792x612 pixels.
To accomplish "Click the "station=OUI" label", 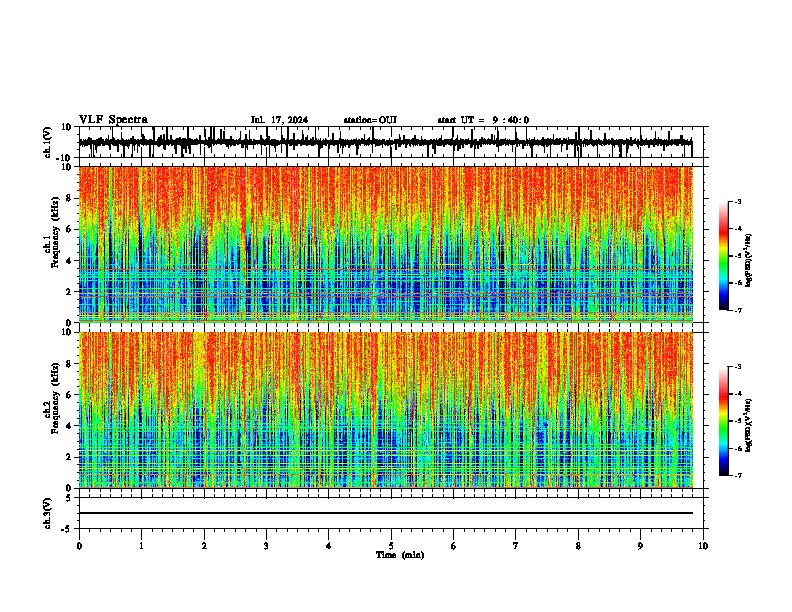I will (x=370, y=120).
